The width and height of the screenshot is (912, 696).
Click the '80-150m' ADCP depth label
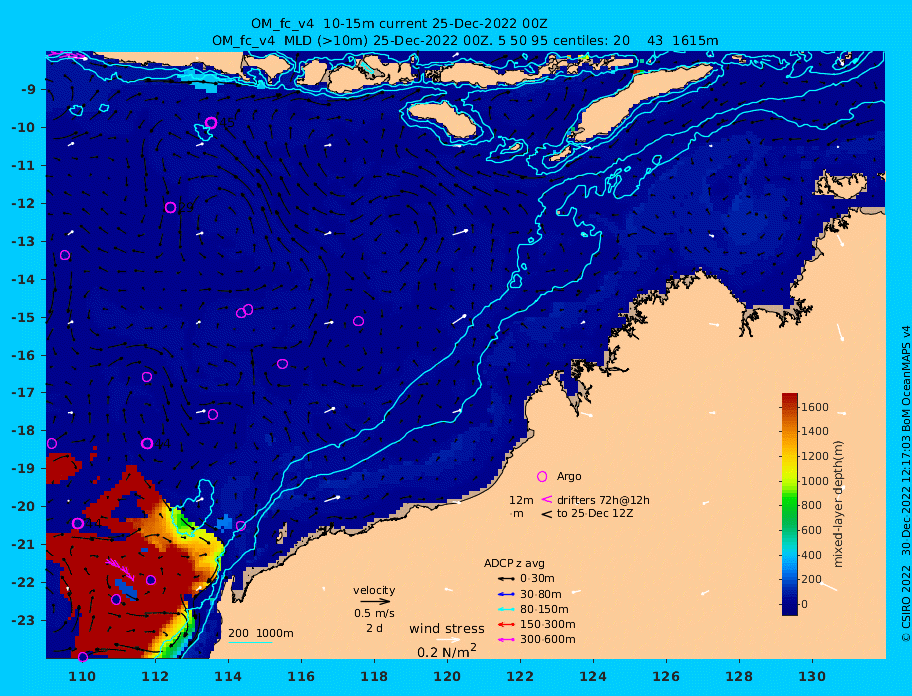[x=544, y=609]
